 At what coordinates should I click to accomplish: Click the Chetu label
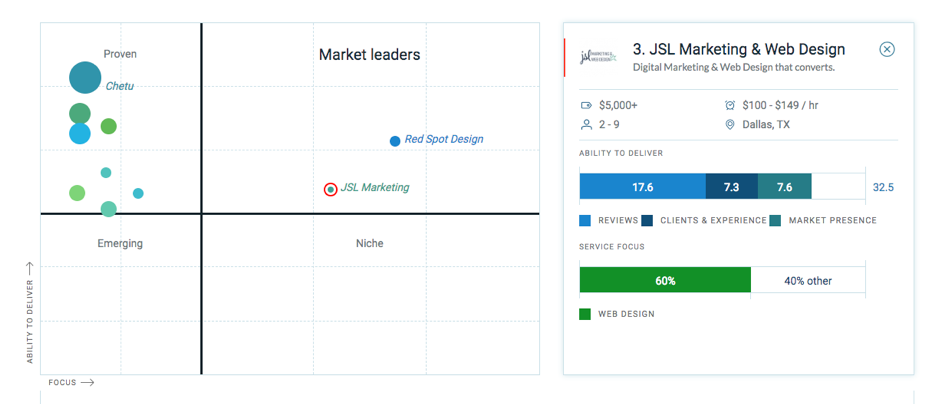[120, 87]
